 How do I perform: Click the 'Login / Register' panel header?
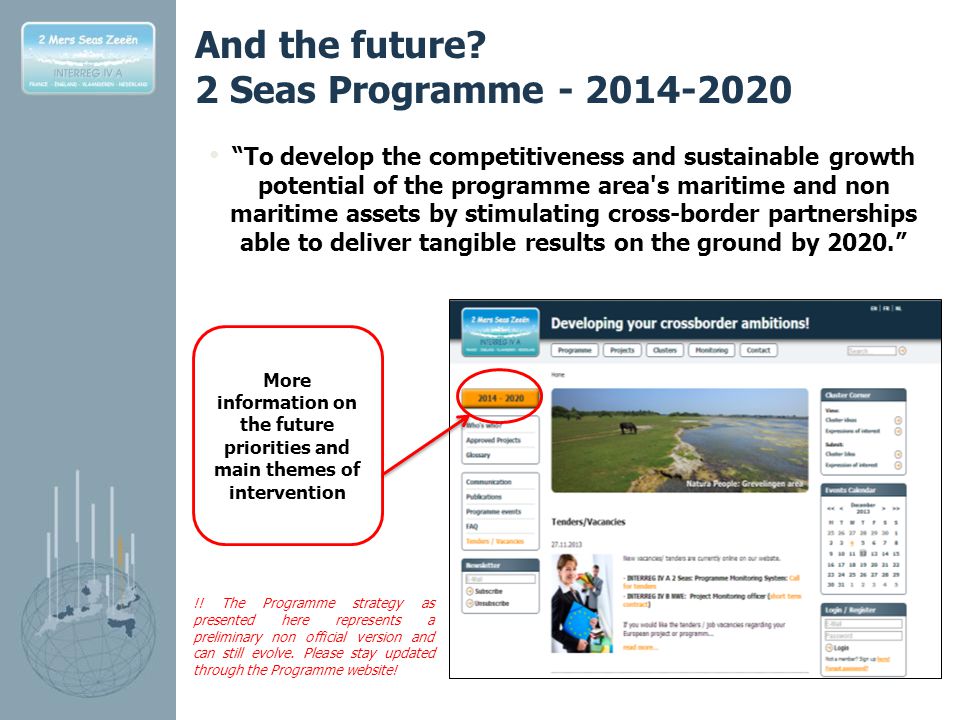(x=863, y=610)
